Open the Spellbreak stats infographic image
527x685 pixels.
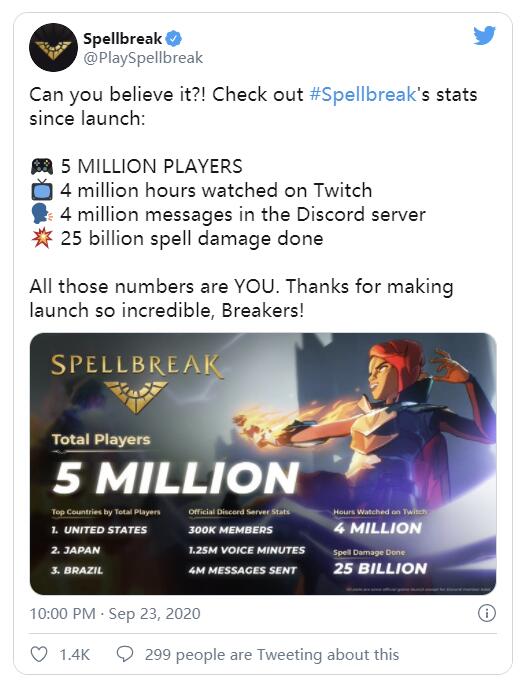point(263,464)
